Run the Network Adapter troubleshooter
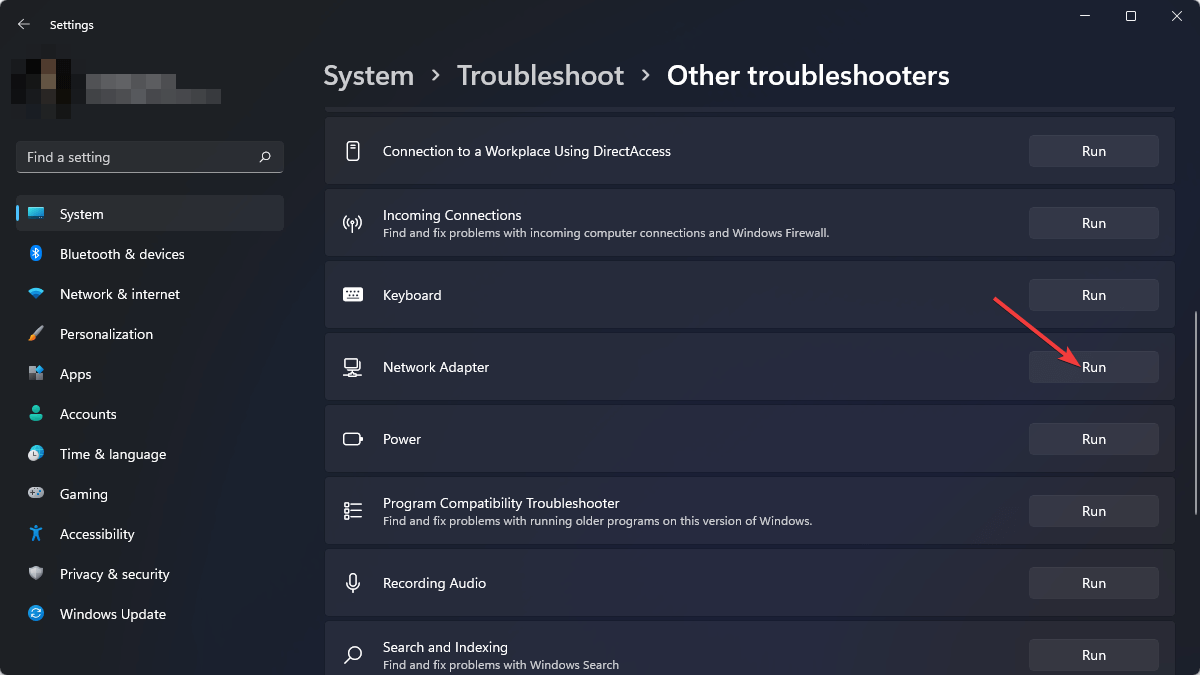 click(x=1093, y=367)
